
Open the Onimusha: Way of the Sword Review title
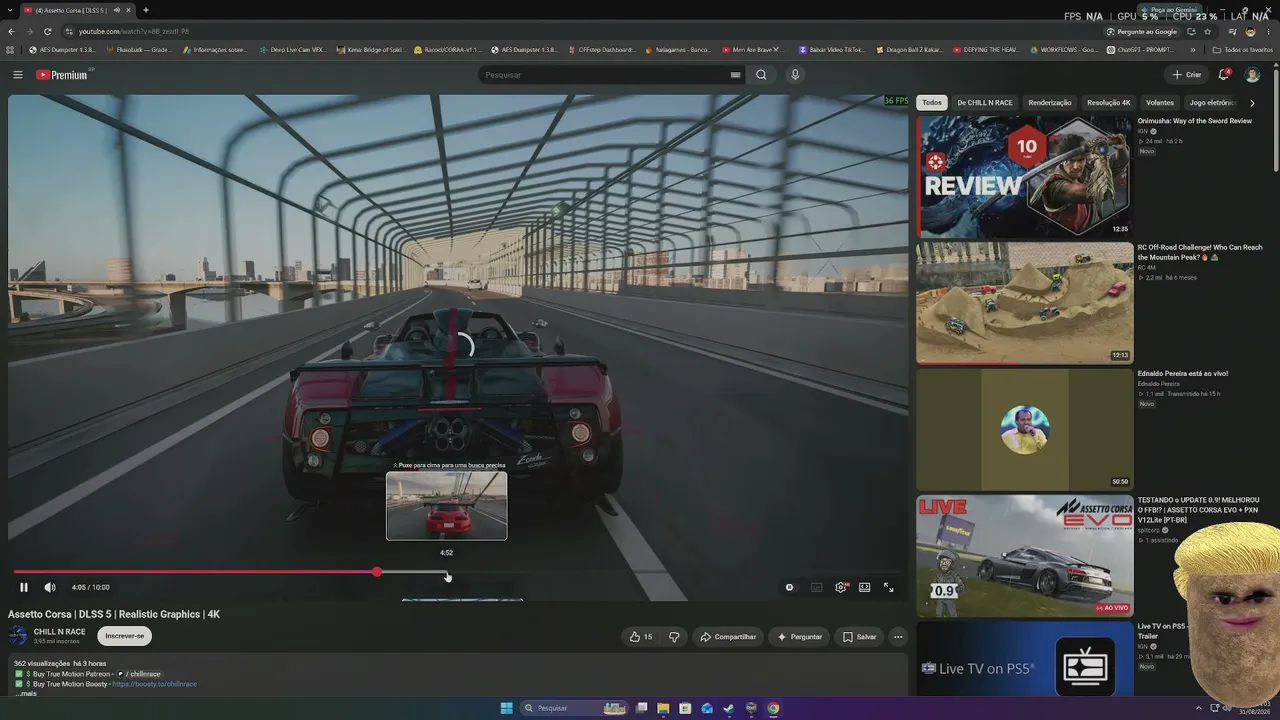(x=1194, y=121)
